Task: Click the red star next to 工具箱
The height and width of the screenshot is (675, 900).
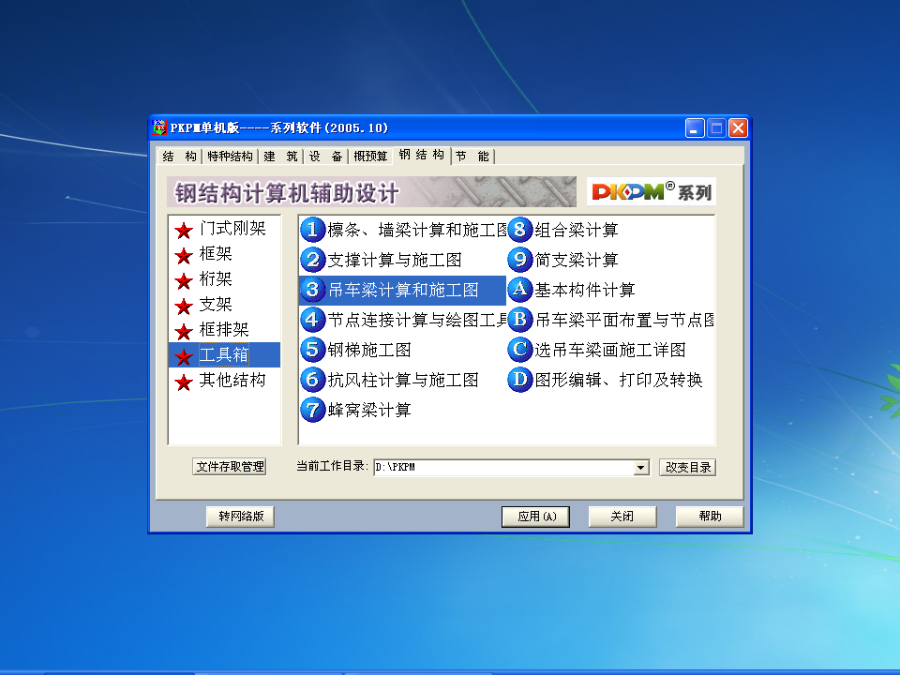Action: pyautogui.click(x=184, y=357)
